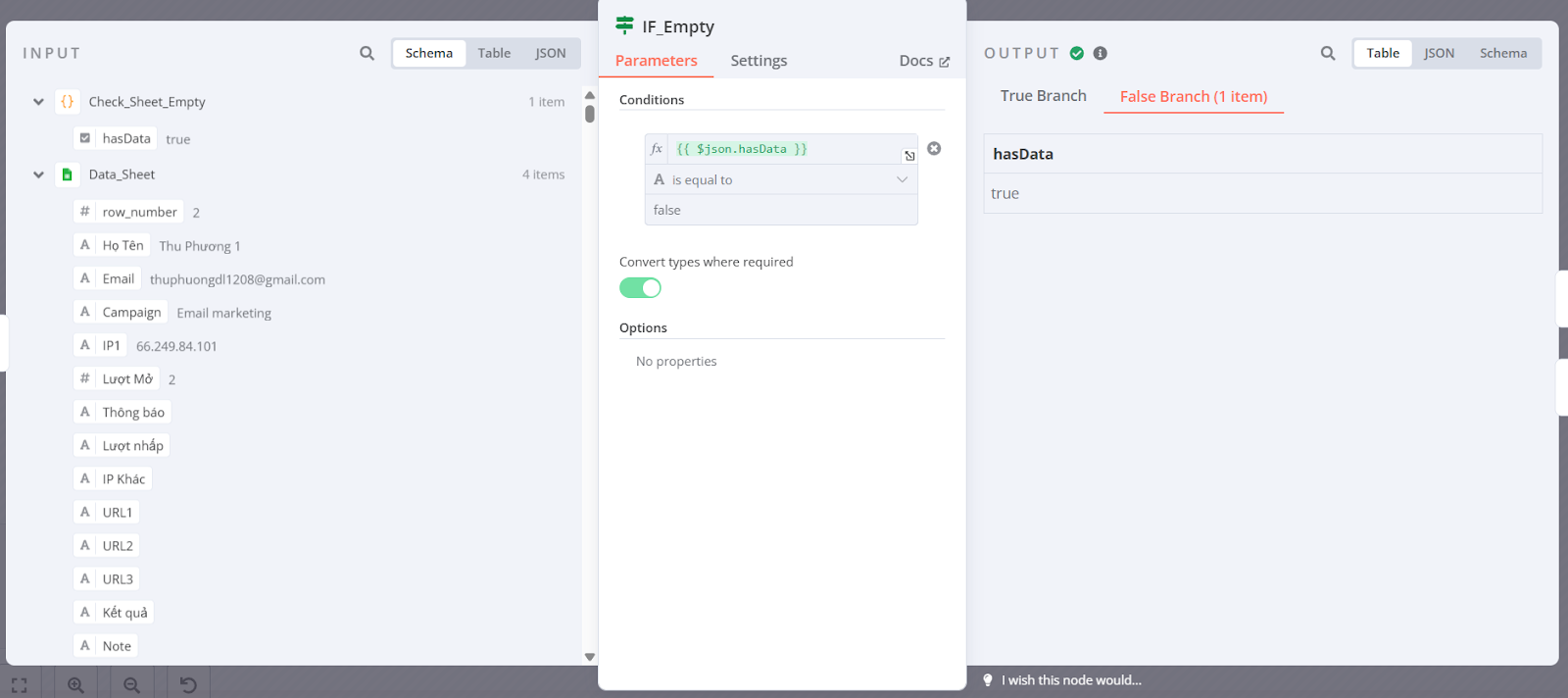Select the URL1 field pill
The width and height of the screenshot is (1568, 698).
tap(106, 512)
